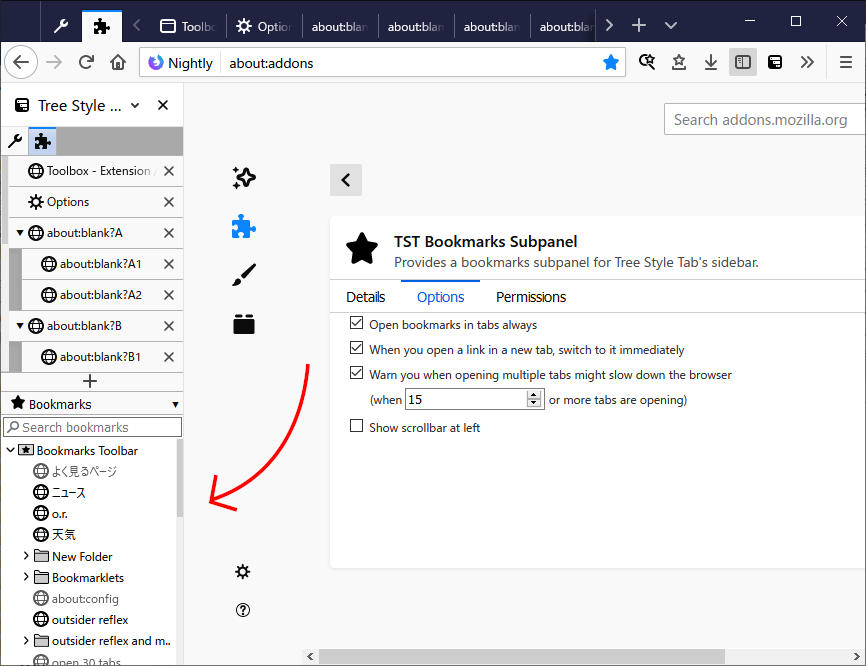The height and width of the screenshot is (666, 866).
Task: Enable Show scrollbar at left
Action: [357, 425]
